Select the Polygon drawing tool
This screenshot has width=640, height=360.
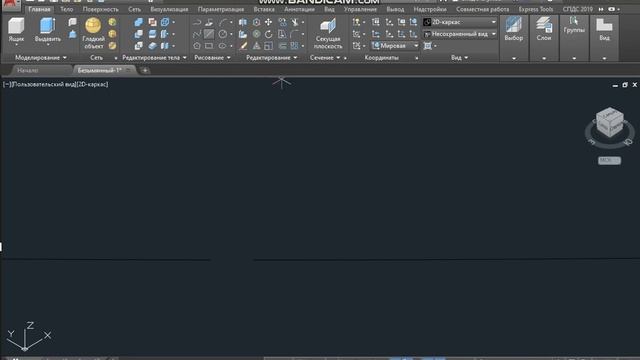point(197,46)
